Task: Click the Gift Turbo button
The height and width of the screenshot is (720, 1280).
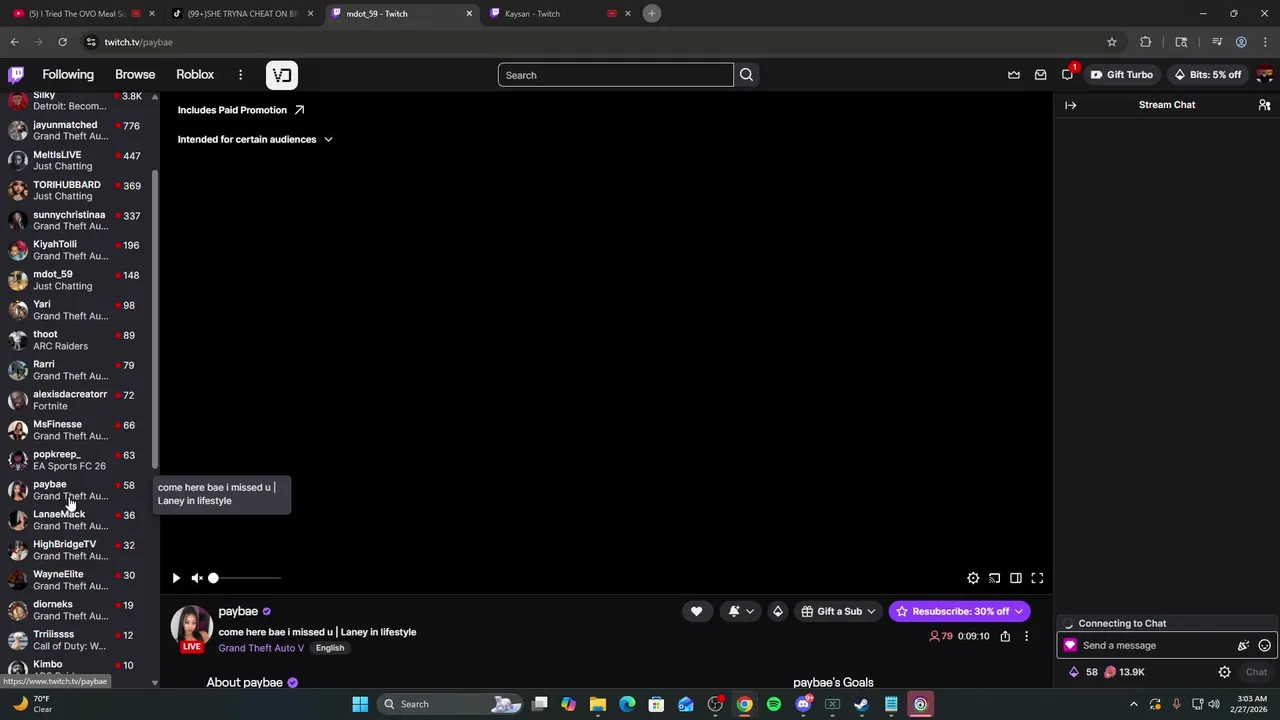Action: pyautogui.click(x=1121, y=75)
